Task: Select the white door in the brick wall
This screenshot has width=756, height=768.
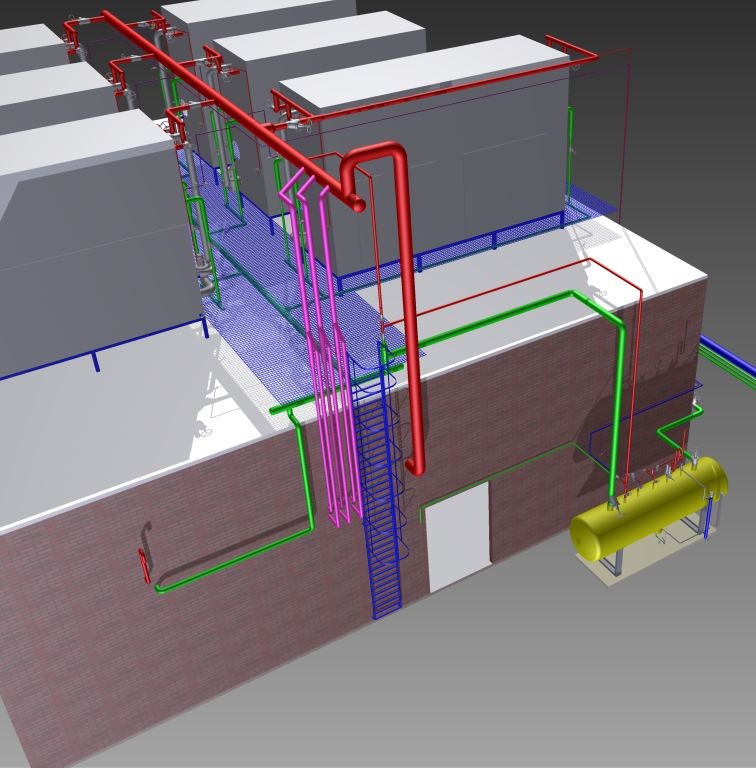Action: pyautogui.click(x=458, y=538)
